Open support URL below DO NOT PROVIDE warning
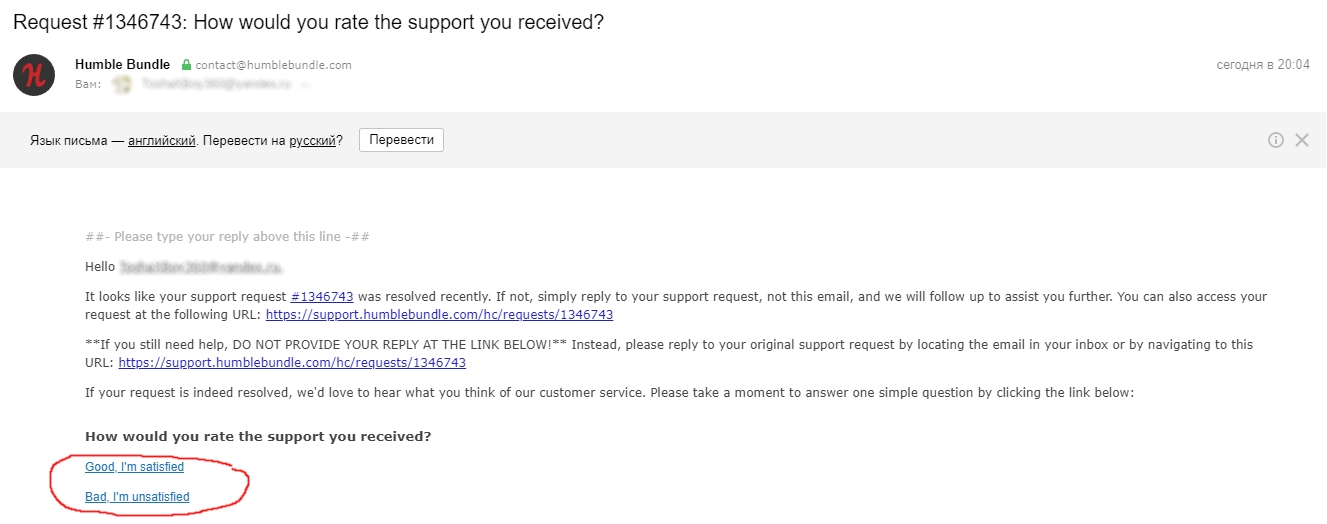Screen dimensions: 1327x524 pyautogui.click(x=292, y=362)
